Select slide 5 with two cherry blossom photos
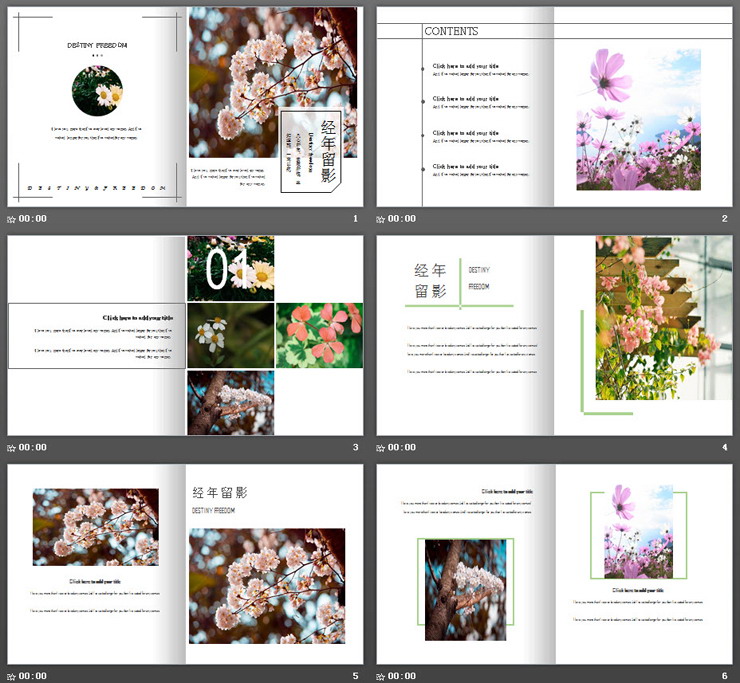This screenshot has width=740, height=683. click(185, 564)
